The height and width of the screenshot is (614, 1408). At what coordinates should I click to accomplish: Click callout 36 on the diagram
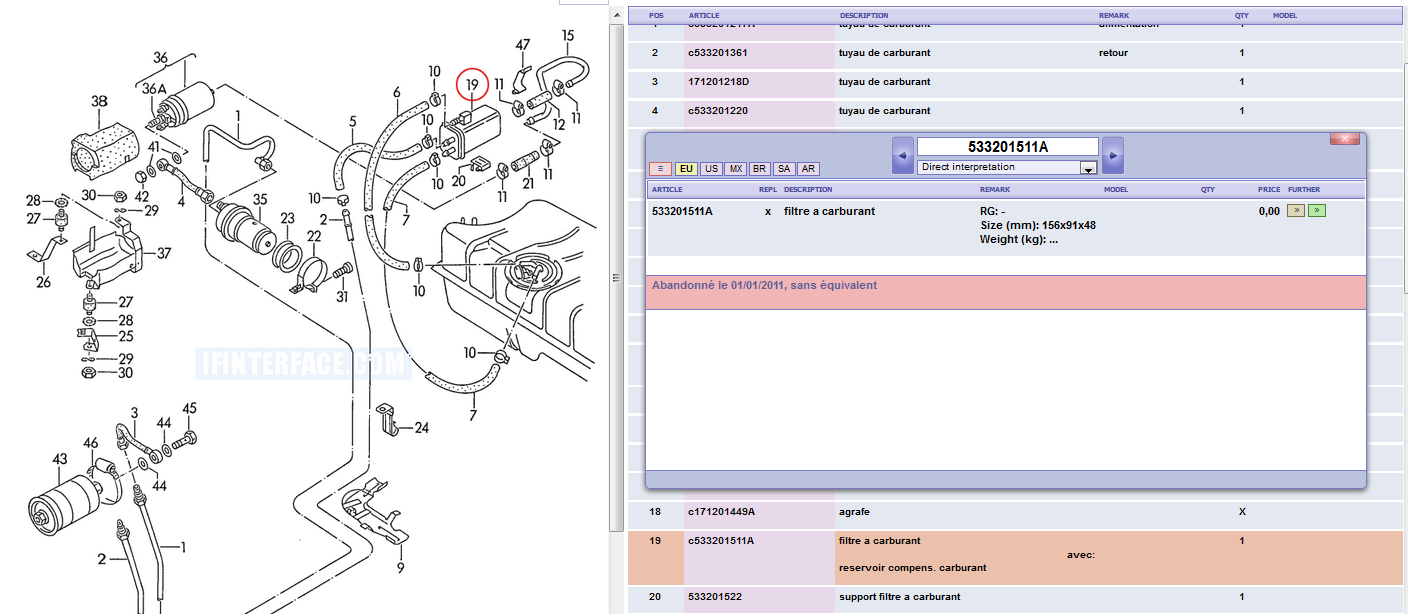(x=161, y=58)
